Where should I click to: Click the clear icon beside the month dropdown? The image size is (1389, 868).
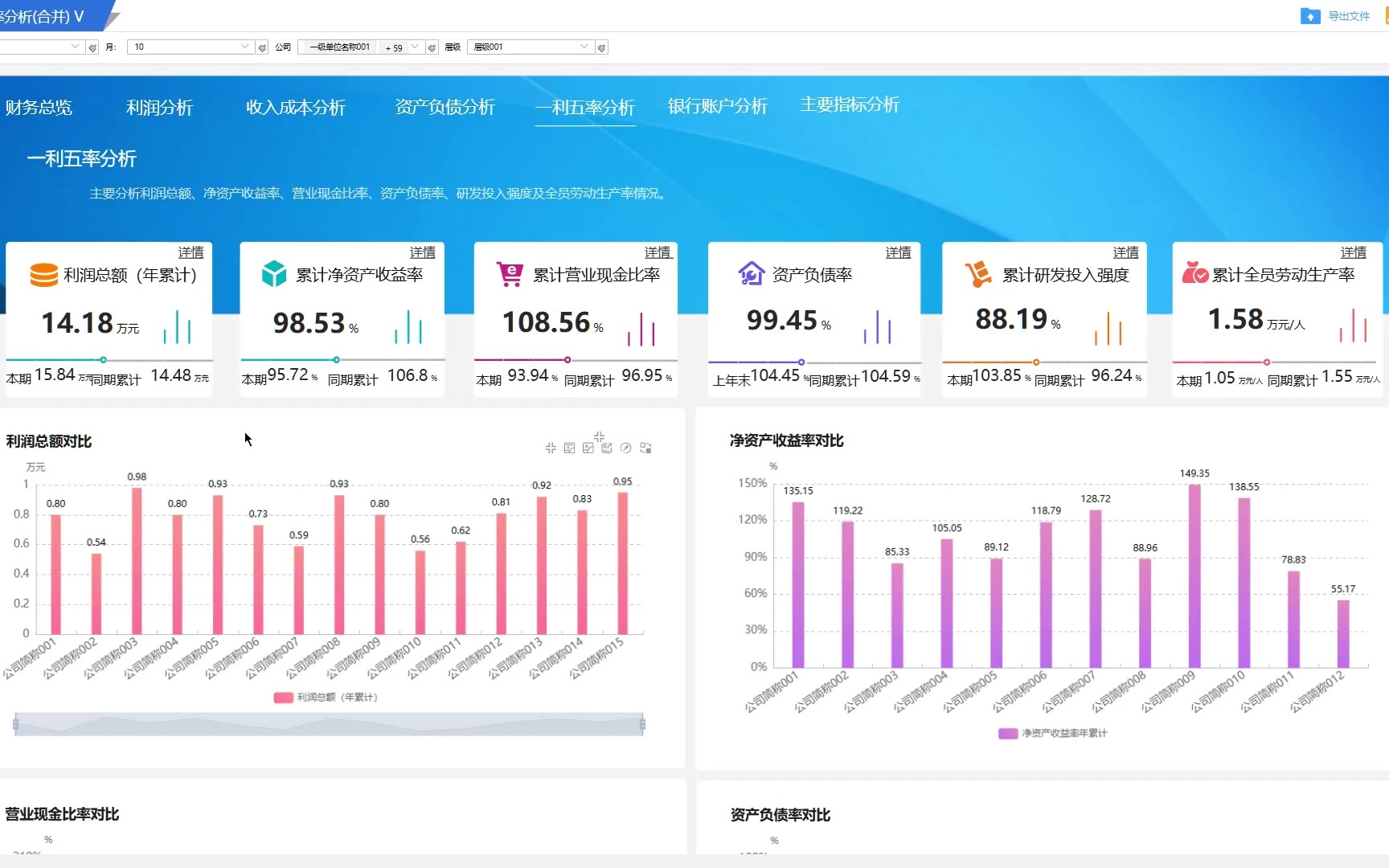tap(262, 47)
